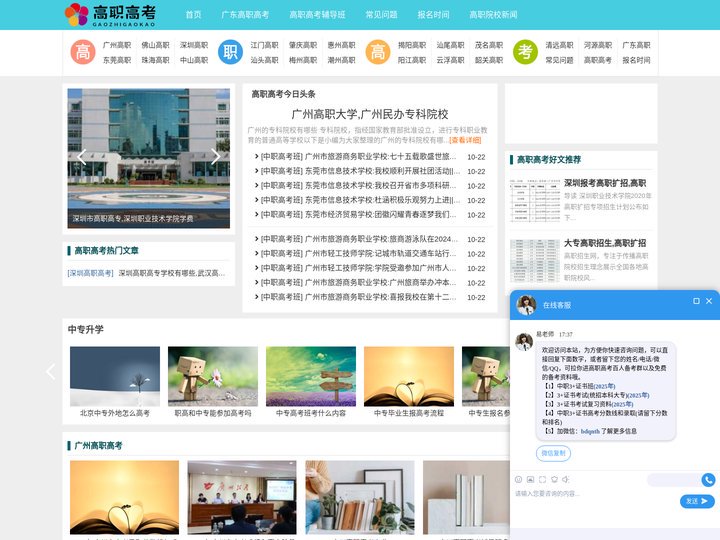The image size is (720, 540).
Task: Open the 清远高职 link
Action: [x=559, y=45]
